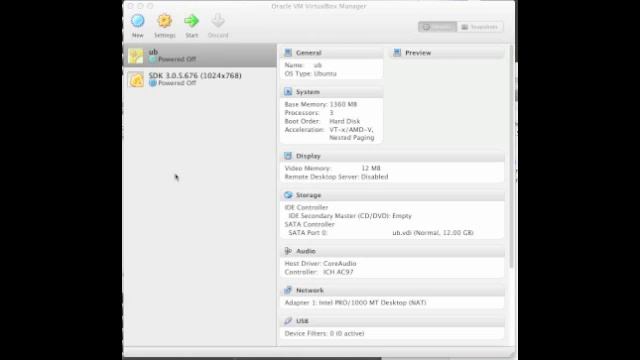Click the 'OS Type: Ubuntu' line
640x360 pixels.
(311, 73)
